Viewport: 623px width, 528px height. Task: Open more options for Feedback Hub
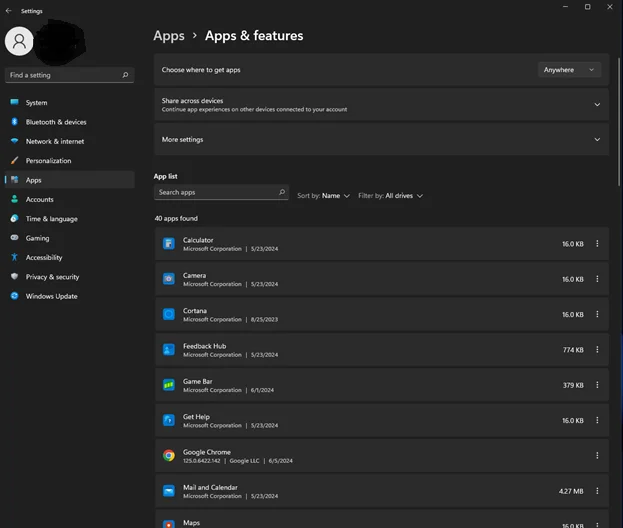tap(597, 350)
